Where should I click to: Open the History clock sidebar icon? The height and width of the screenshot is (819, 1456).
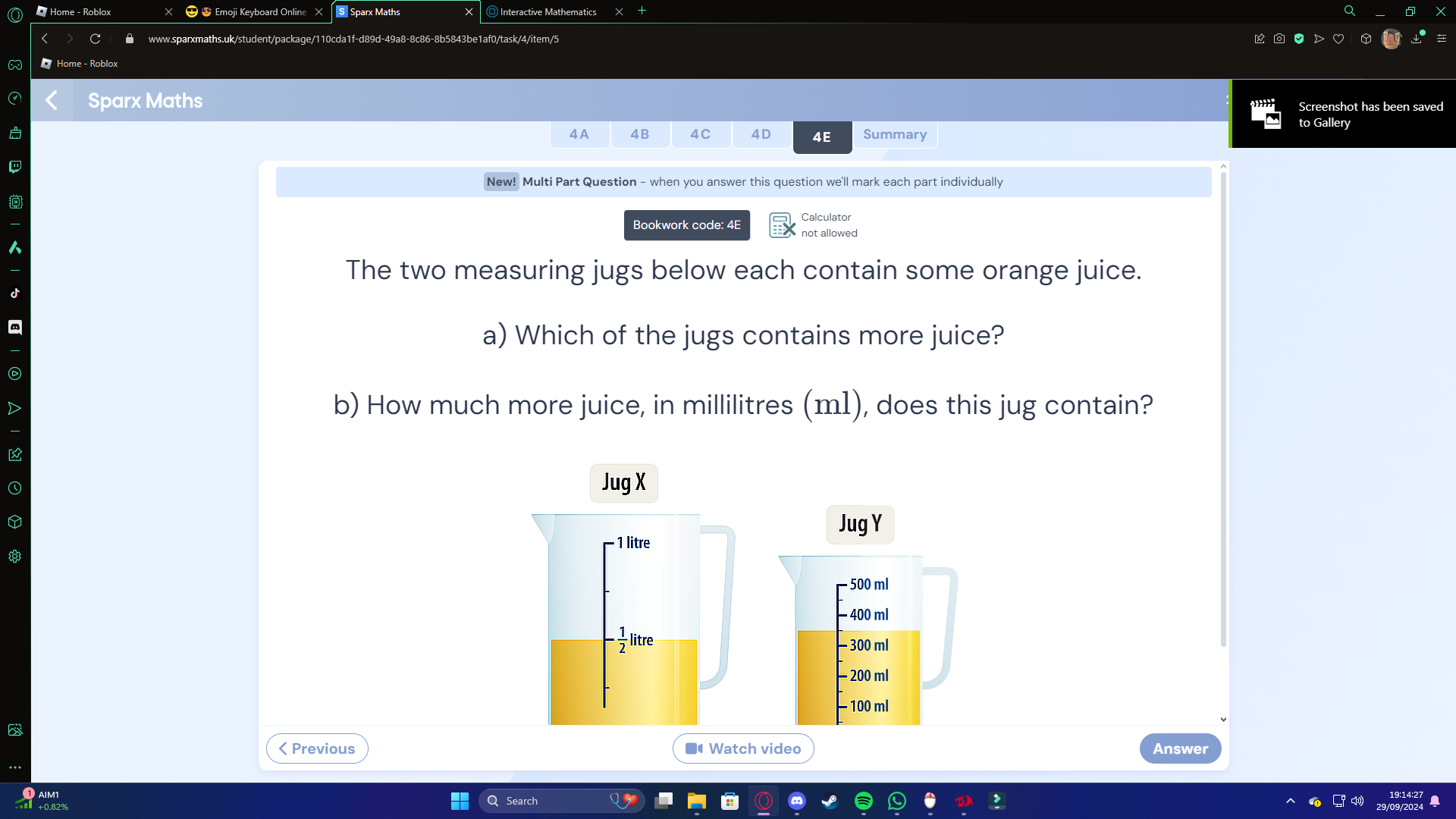point(14,488)
